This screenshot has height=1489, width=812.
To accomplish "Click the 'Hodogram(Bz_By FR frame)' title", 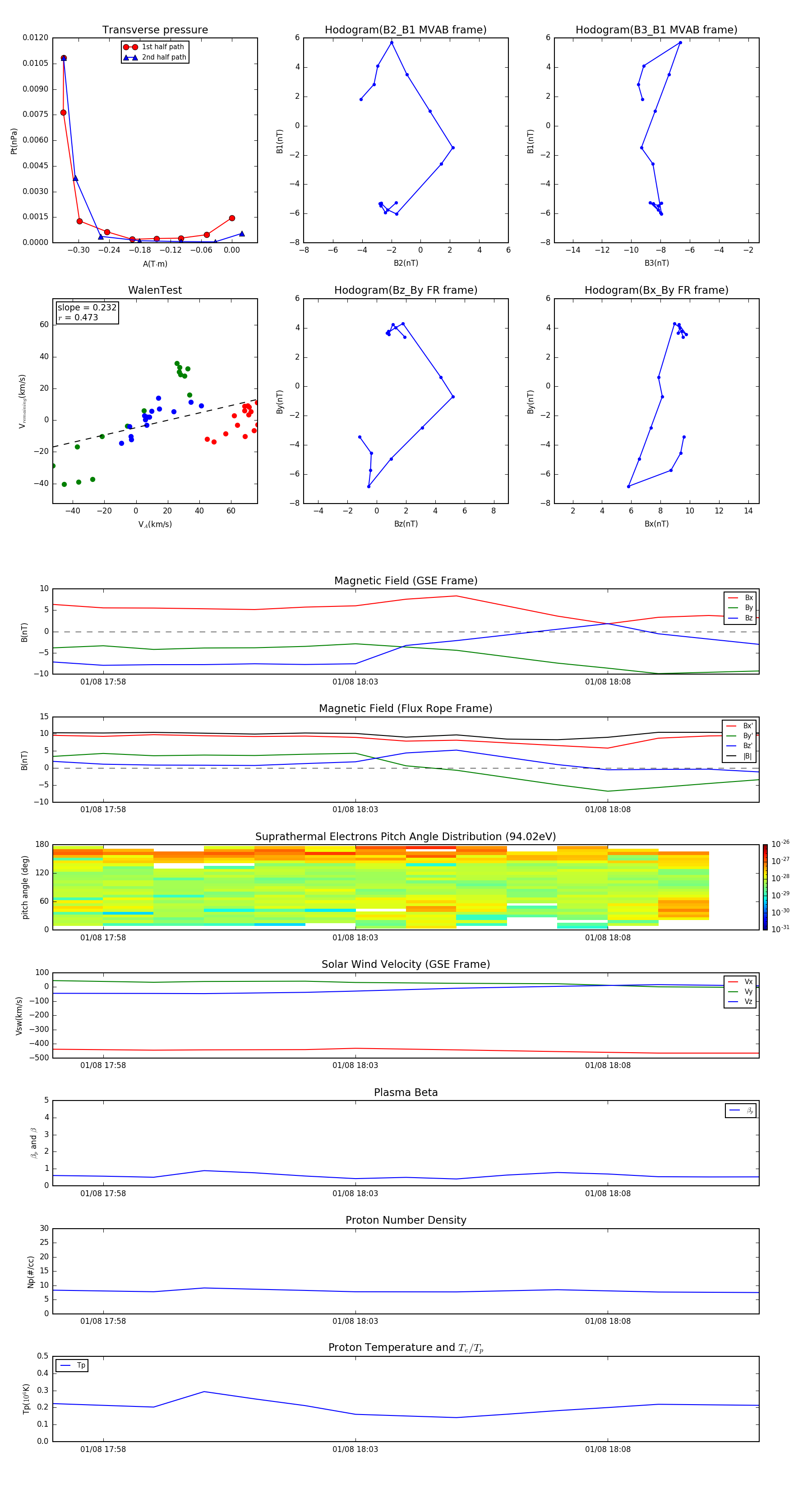I will coord(406,290).
